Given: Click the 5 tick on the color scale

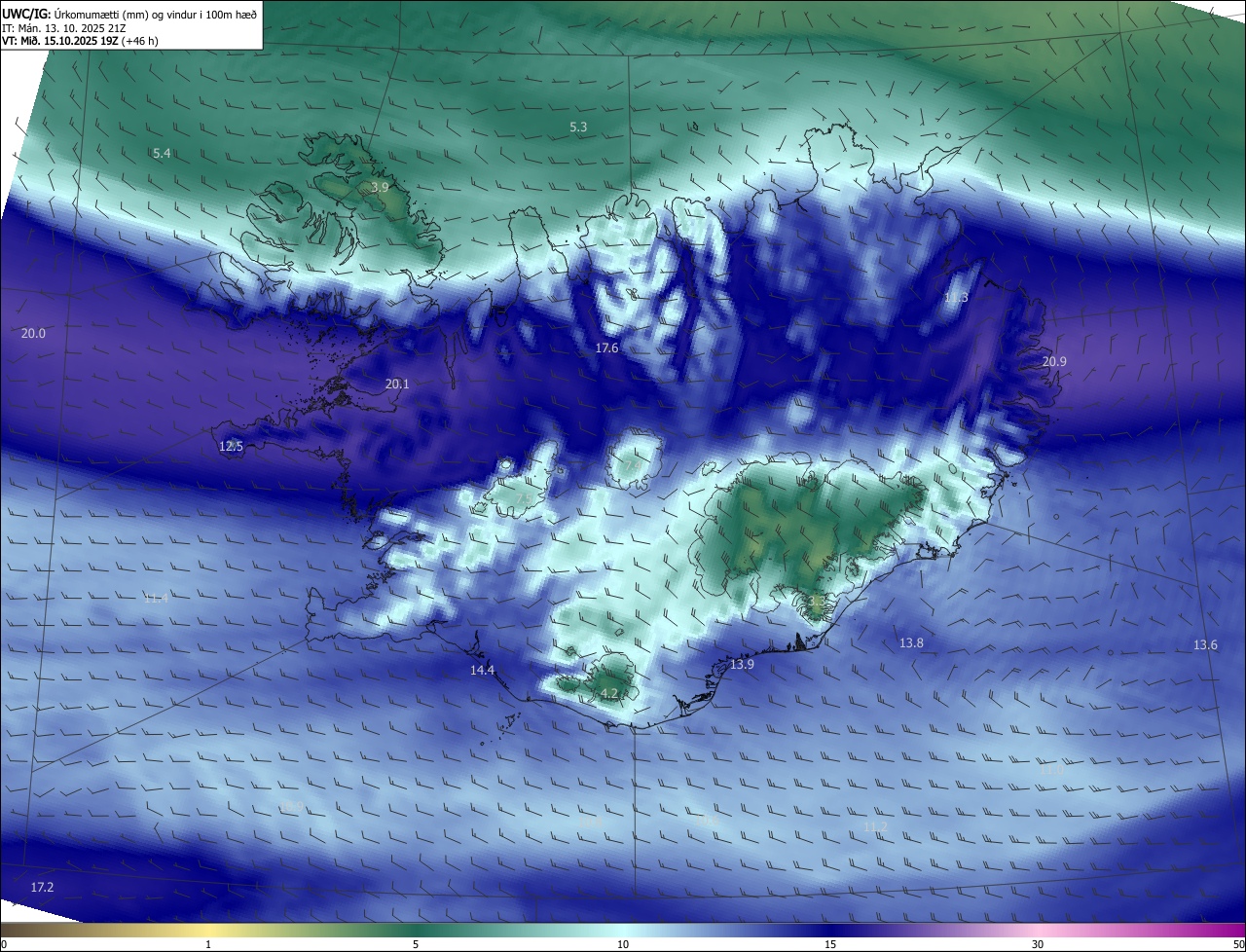Looking at the screenshot, I should [416, 945].
